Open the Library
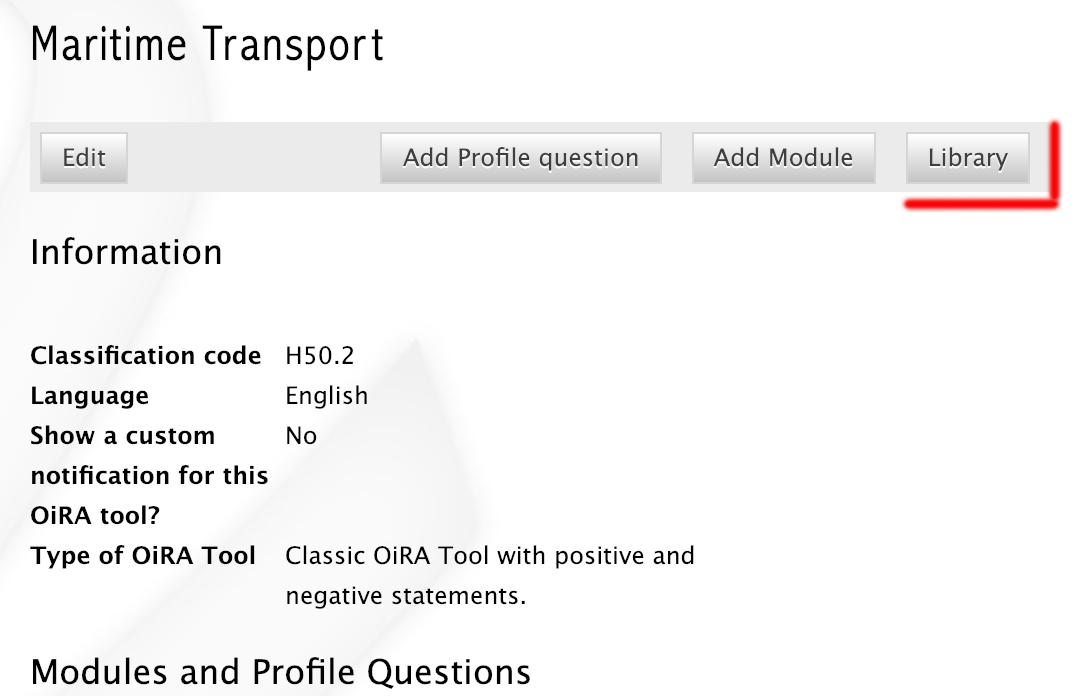Image resolution: width=1076 pixels, height=696 pixels. tap(967, 158)
